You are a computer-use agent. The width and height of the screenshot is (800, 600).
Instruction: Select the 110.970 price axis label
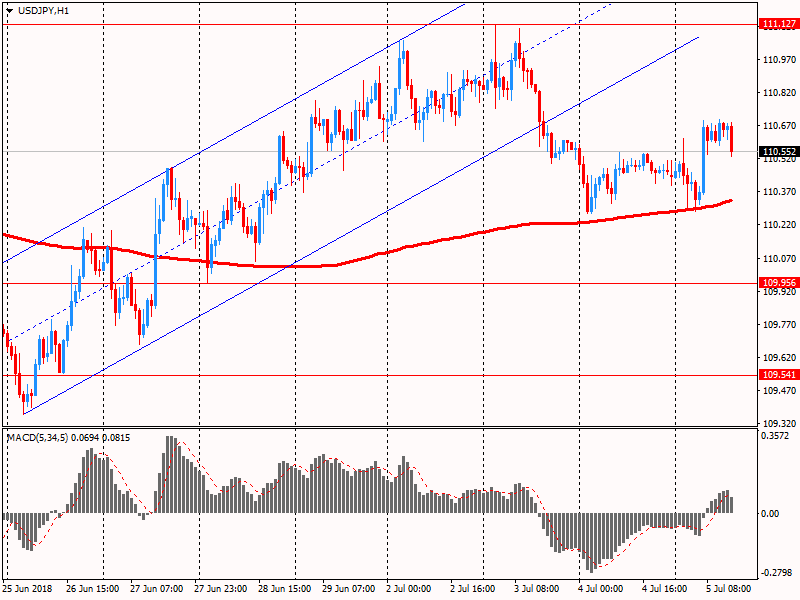click(780, 60)
